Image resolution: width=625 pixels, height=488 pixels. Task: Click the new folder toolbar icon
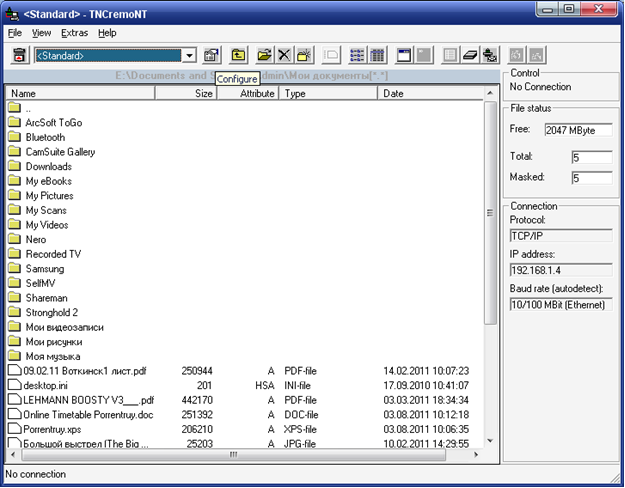coord(304,56)
